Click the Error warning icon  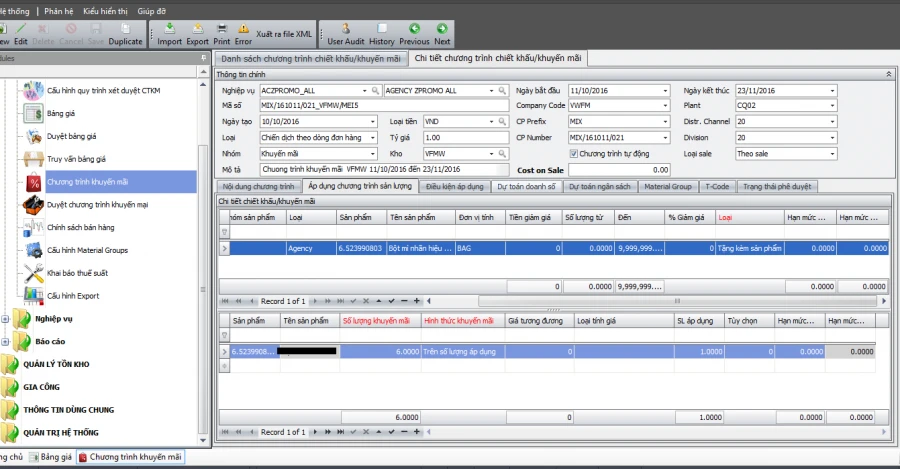[x=243, y=28]
